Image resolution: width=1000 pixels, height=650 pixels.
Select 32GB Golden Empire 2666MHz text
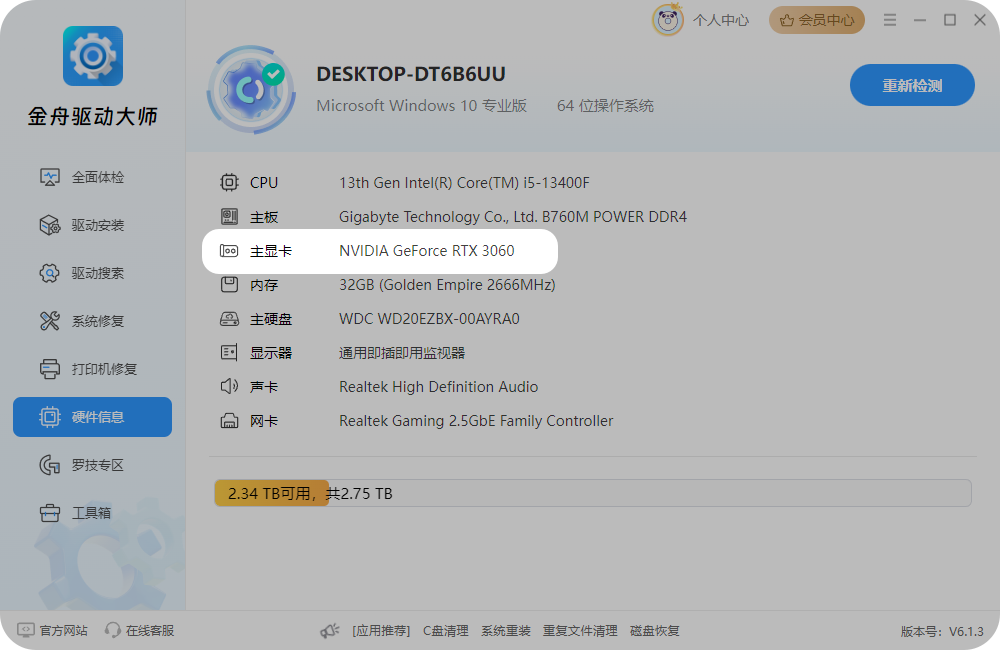[x=447, y=284]
